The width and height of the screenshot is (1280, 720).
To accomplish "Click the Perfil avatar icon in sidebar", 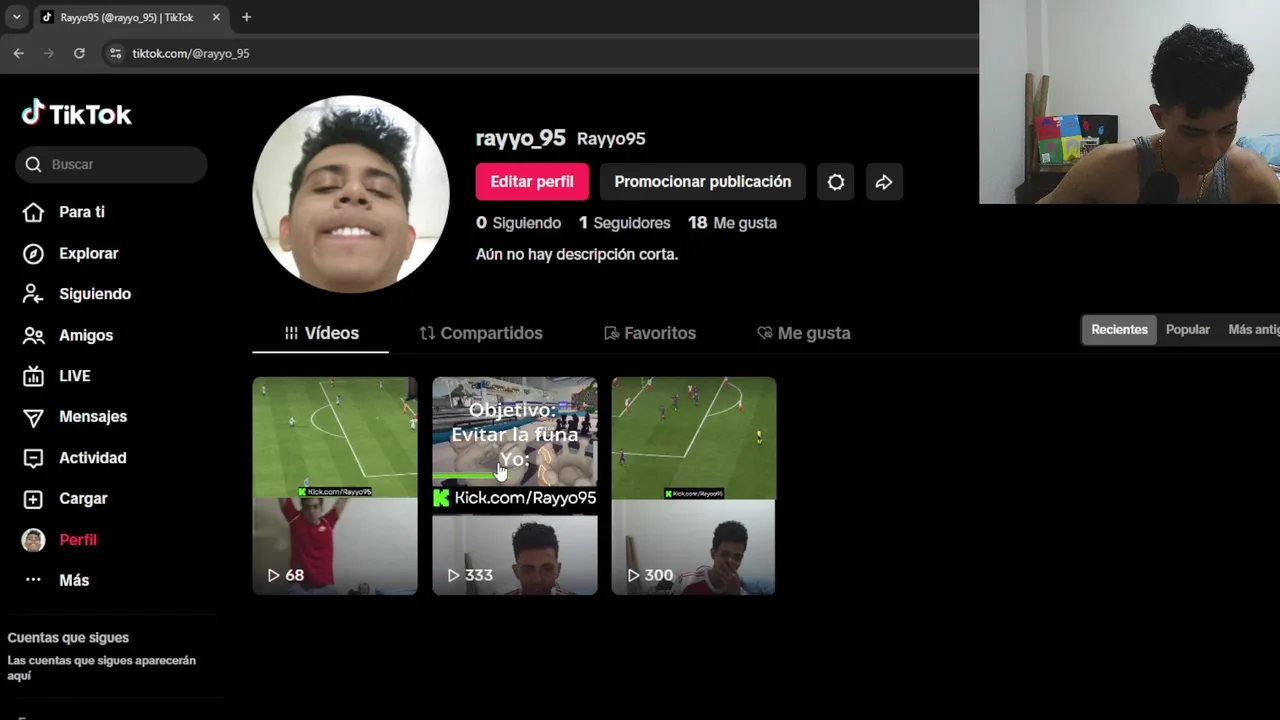I will click(x=33, y=540).
